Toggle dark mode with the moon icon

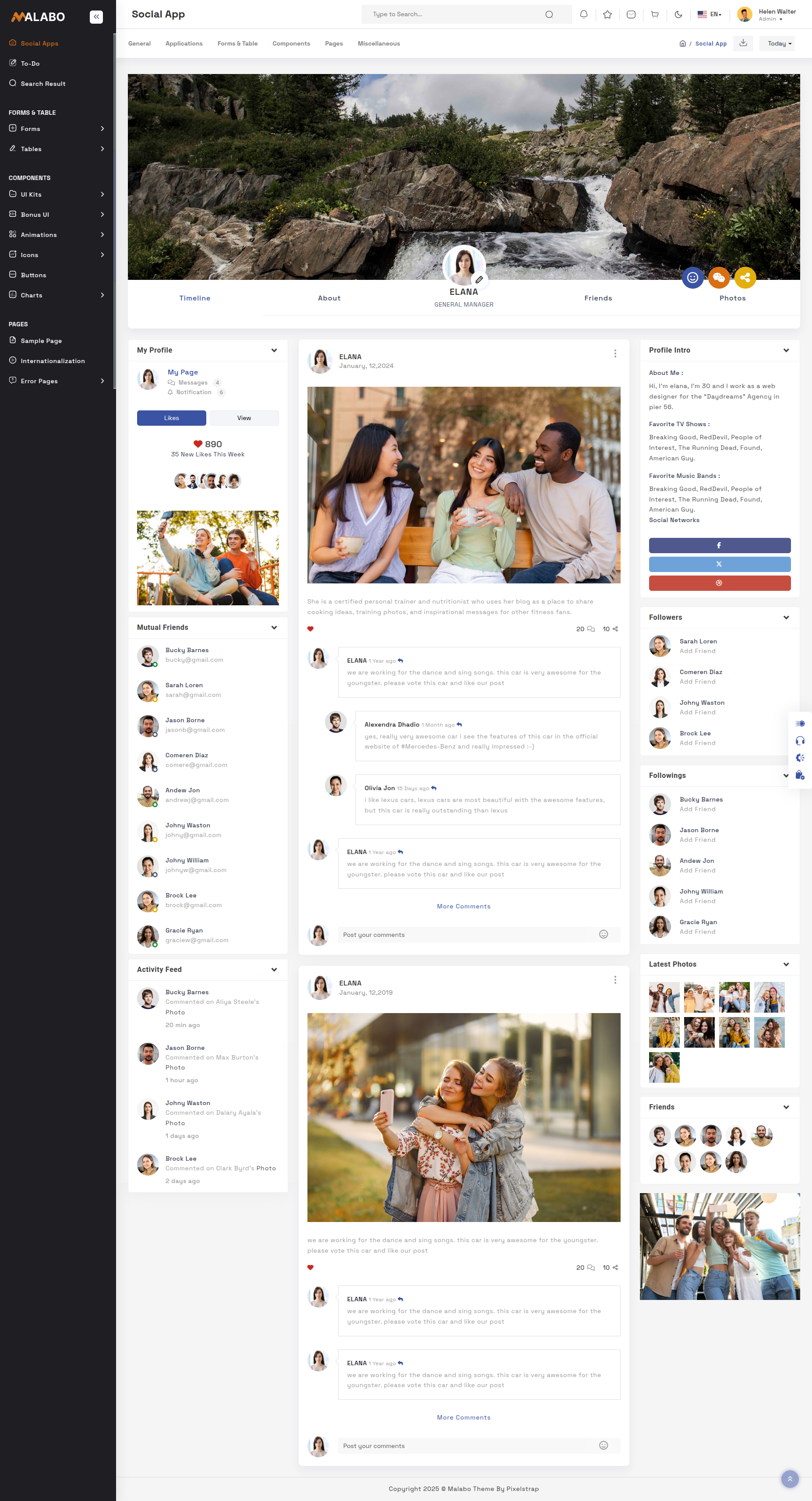click(x=678, y=14)
